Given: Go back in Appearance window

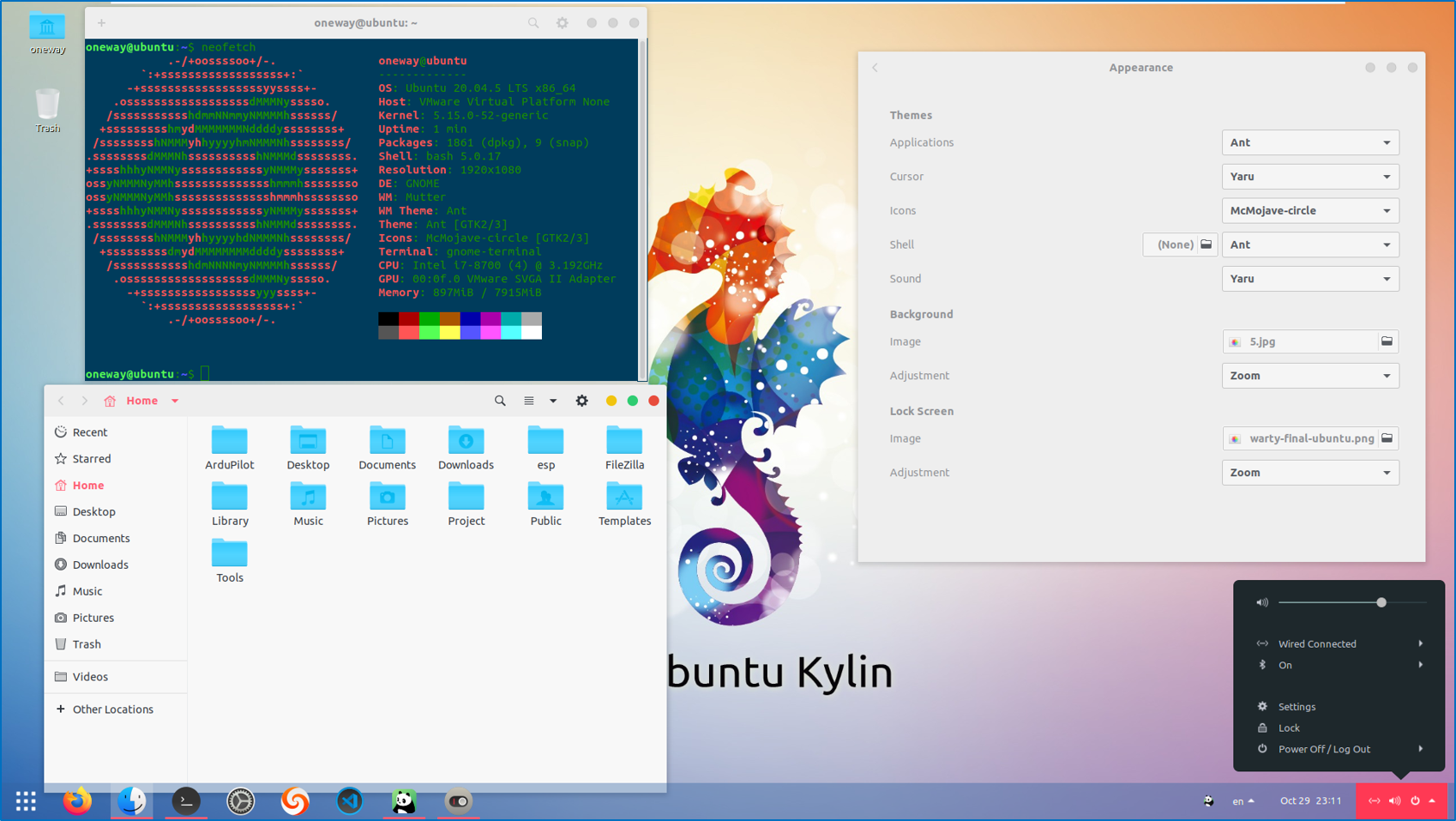Looking at the screenshot, I should click(875, 68).
